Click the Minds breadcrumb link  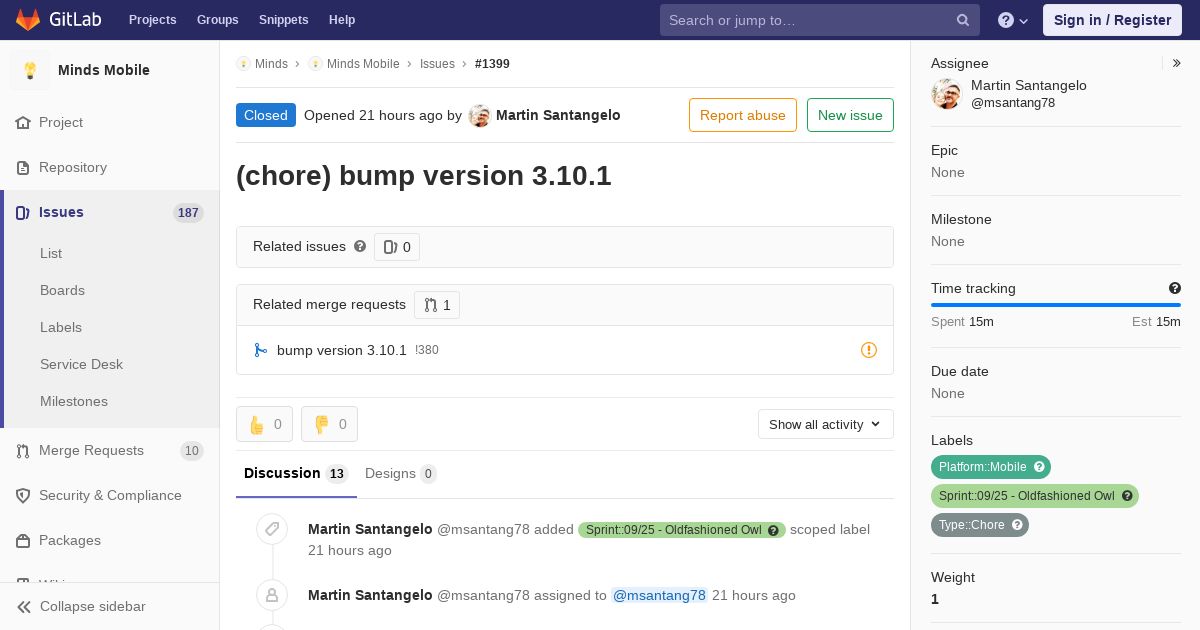tap(271, 63)
